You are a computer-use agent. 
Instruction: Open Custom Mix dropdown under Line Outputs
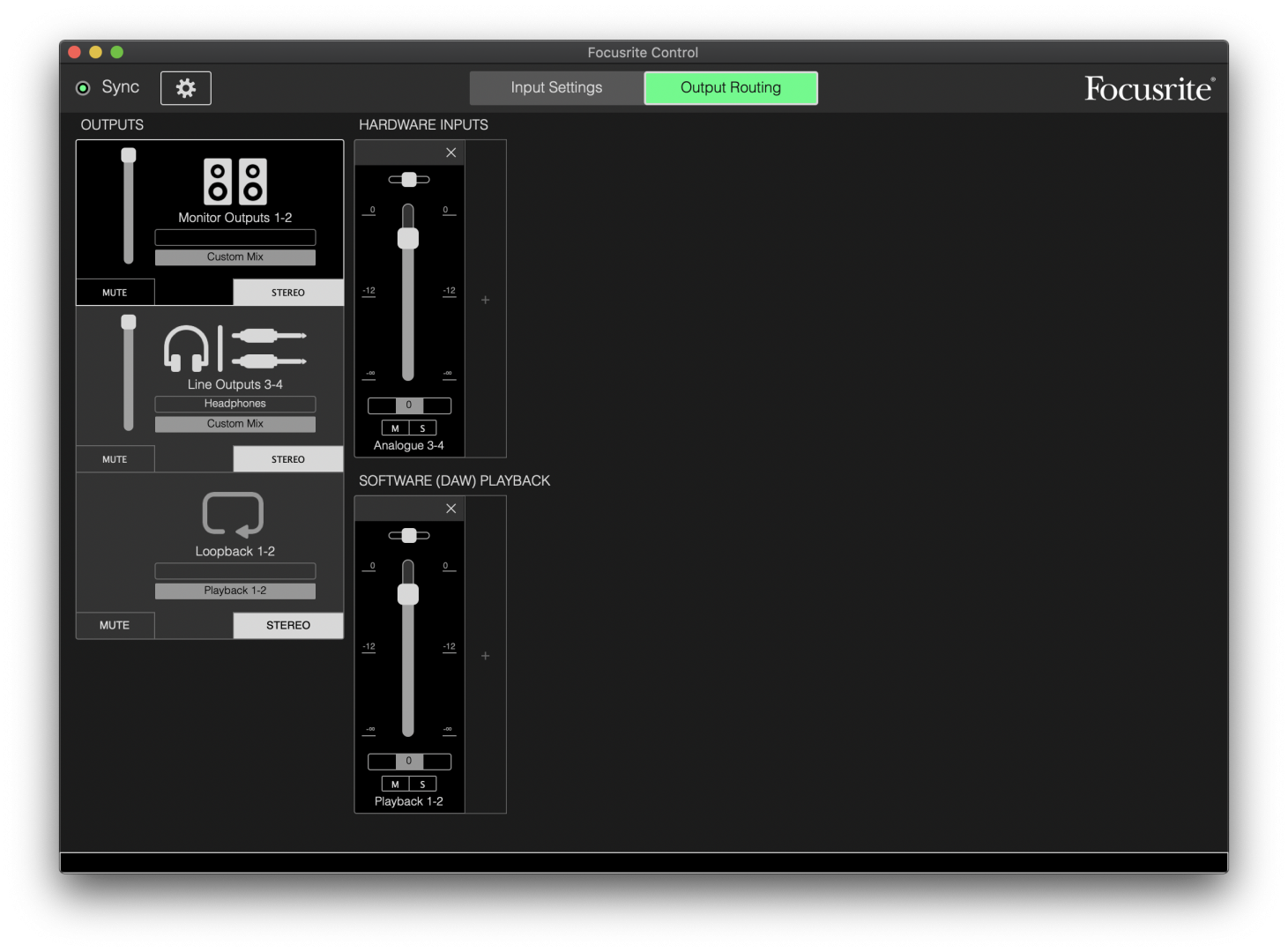point(235,424)
